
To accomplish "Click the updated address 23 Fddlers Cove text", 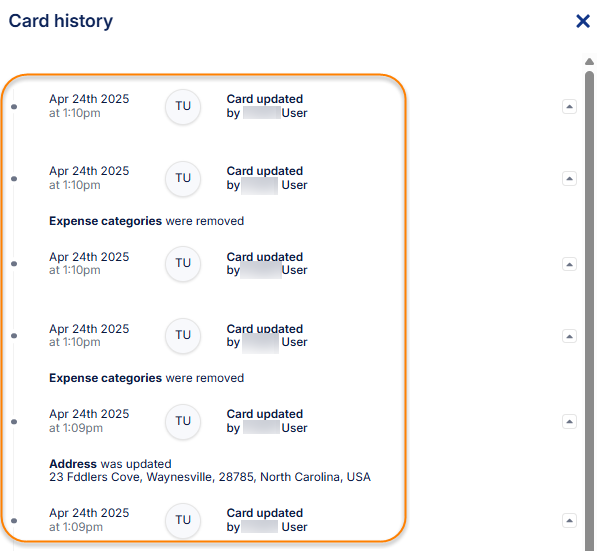I will 210,478.
